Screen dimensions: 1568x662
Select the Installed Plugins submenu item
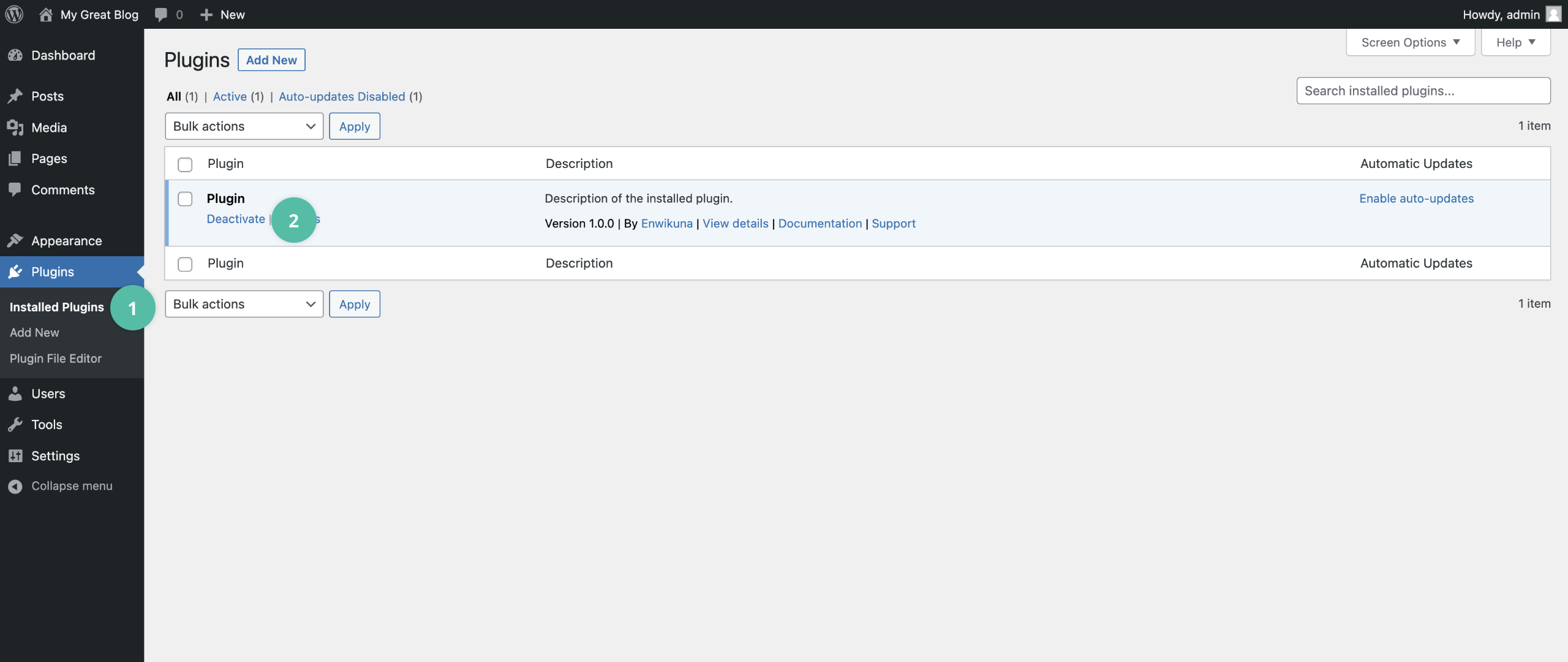(57, 307)
